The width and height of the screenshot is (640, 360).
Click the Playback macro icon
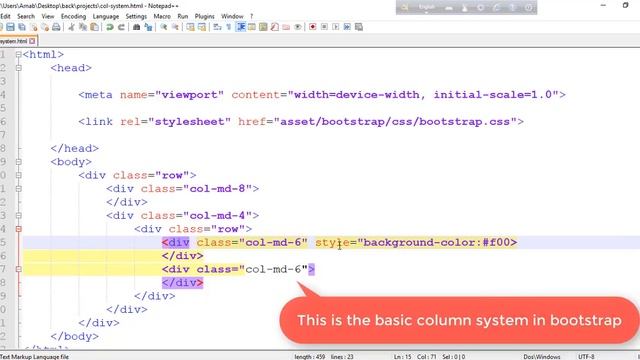point(336,27)
